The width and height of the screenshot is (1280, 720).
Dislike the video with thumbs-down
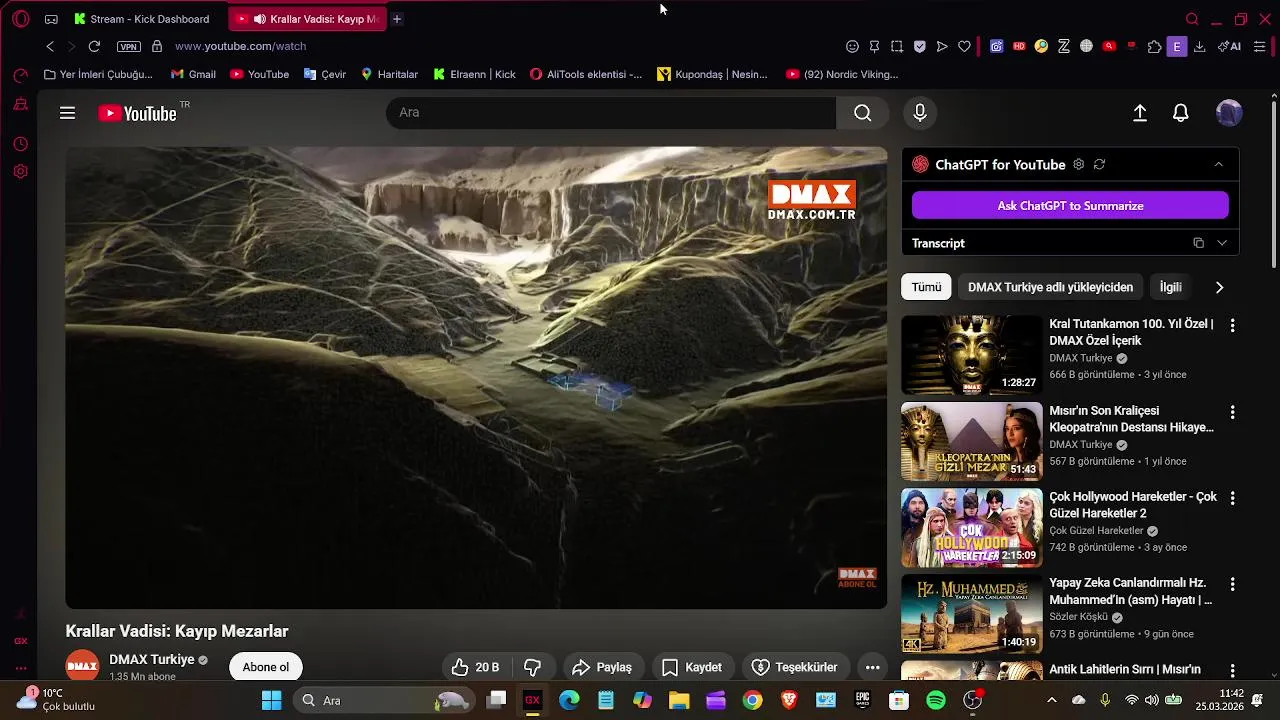coord(533,667)
